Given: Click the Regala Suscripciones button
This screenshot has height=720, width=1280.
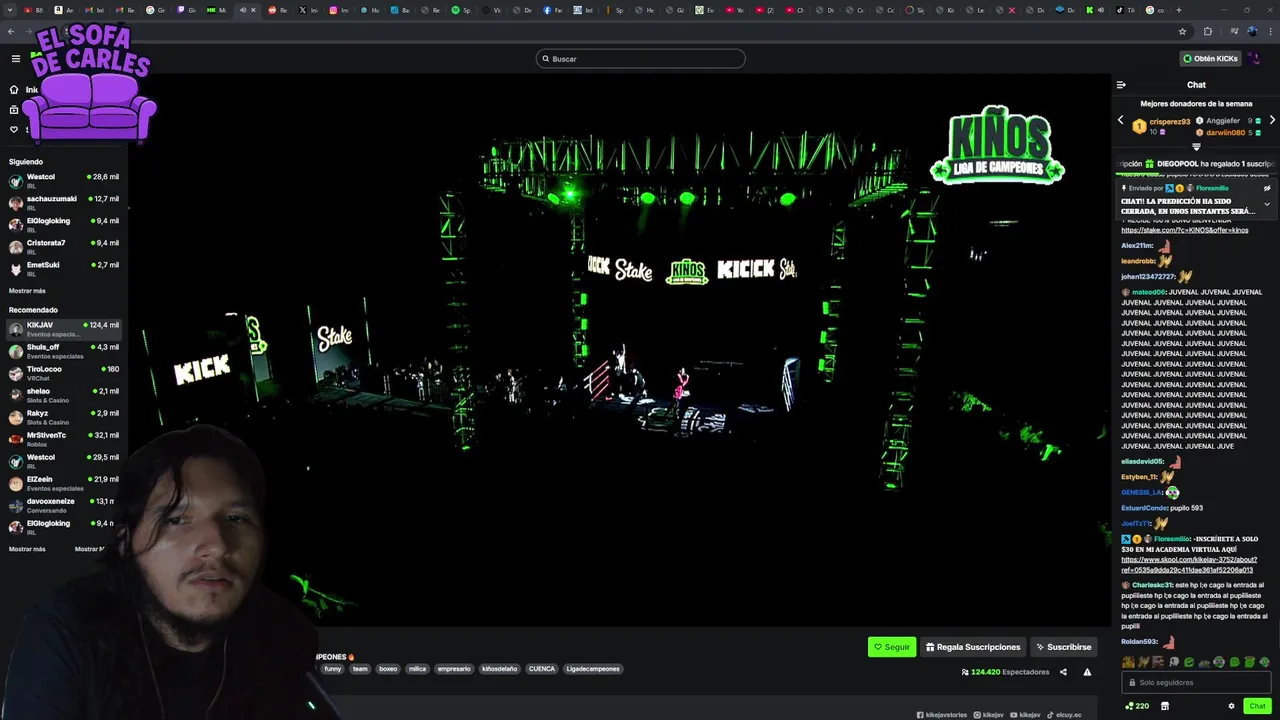Looking at the screenshot, I should point(972,647).
